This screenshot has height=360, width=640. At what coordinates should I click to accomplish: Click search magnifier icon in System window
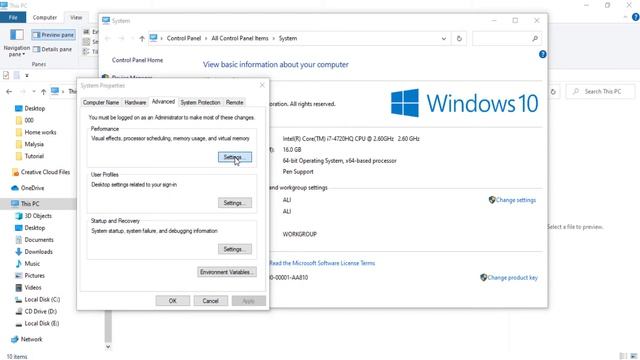point(535,39)
